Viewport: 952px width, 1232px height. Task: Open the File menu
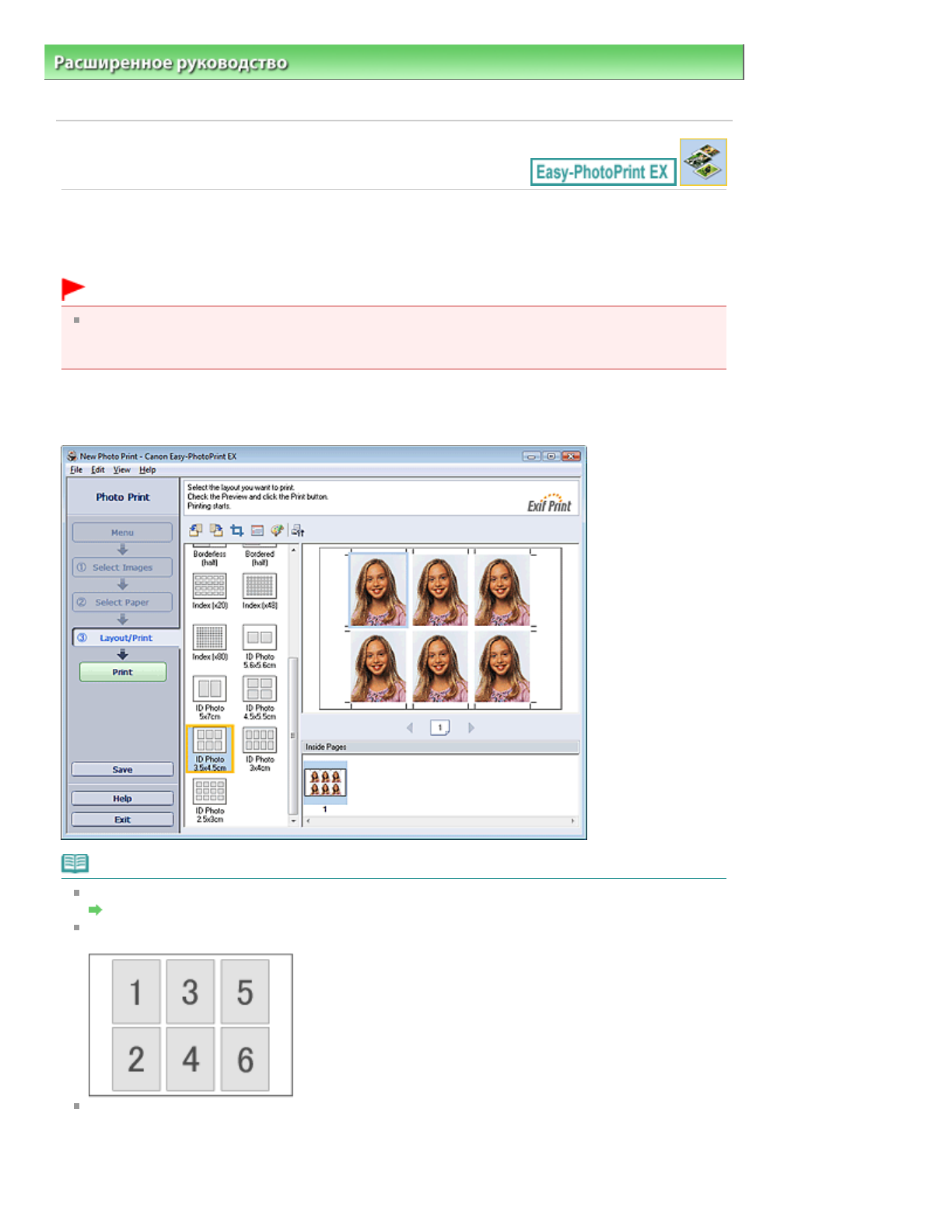76,470
